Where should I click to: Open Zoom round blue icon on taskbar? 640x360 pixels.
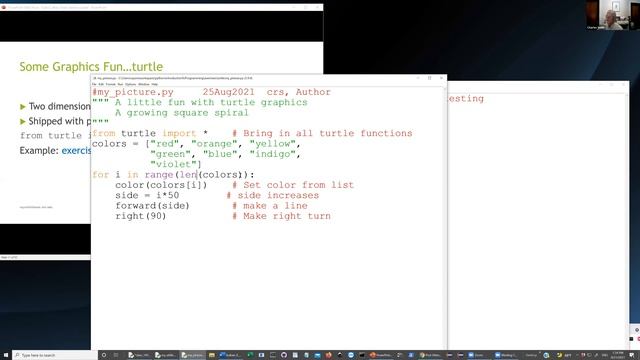(x=351, y=355)
